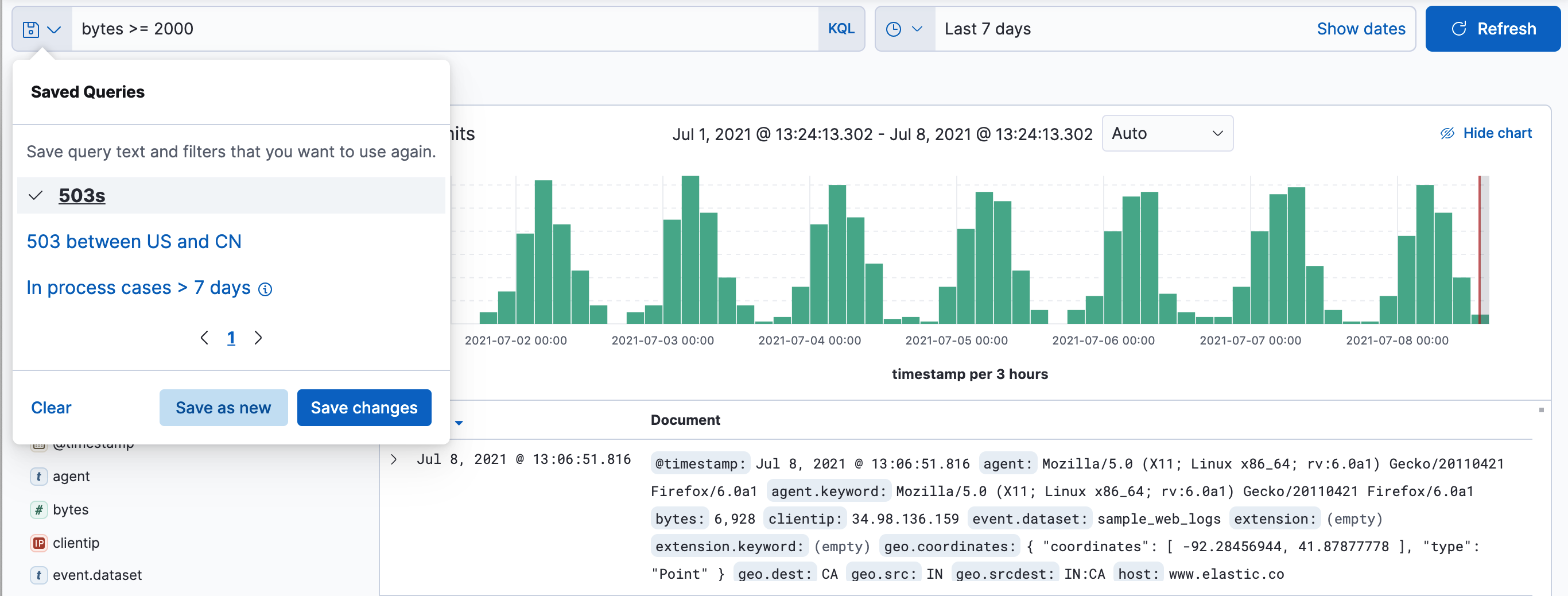1568x596 pixels.
Task: Click the text icon next to agent field
Action: [x=38, y=476]
